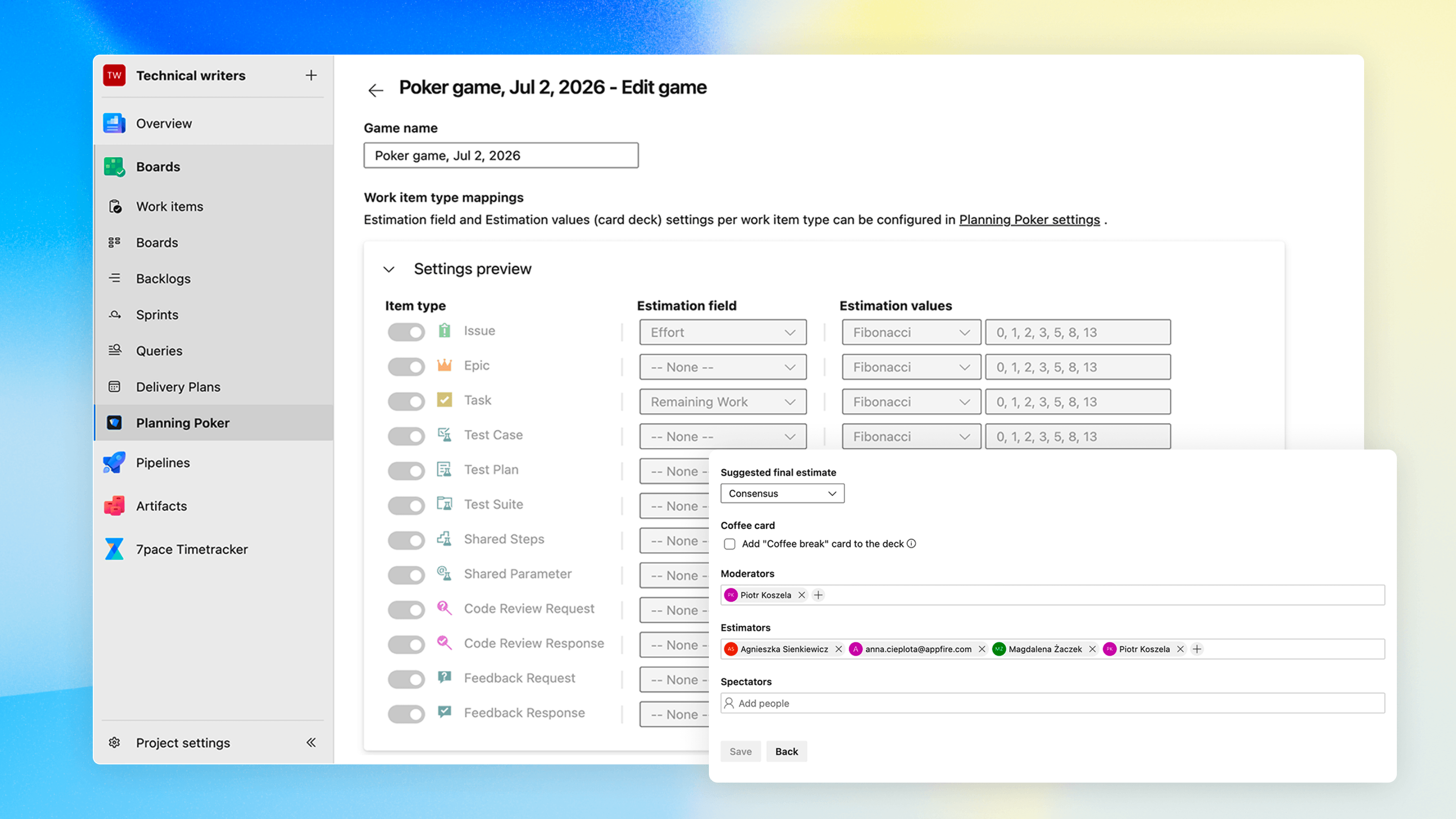Screen dimensions: 1456x819
Task: Toggle the Issue item type switch
Action: click(406, 332)
